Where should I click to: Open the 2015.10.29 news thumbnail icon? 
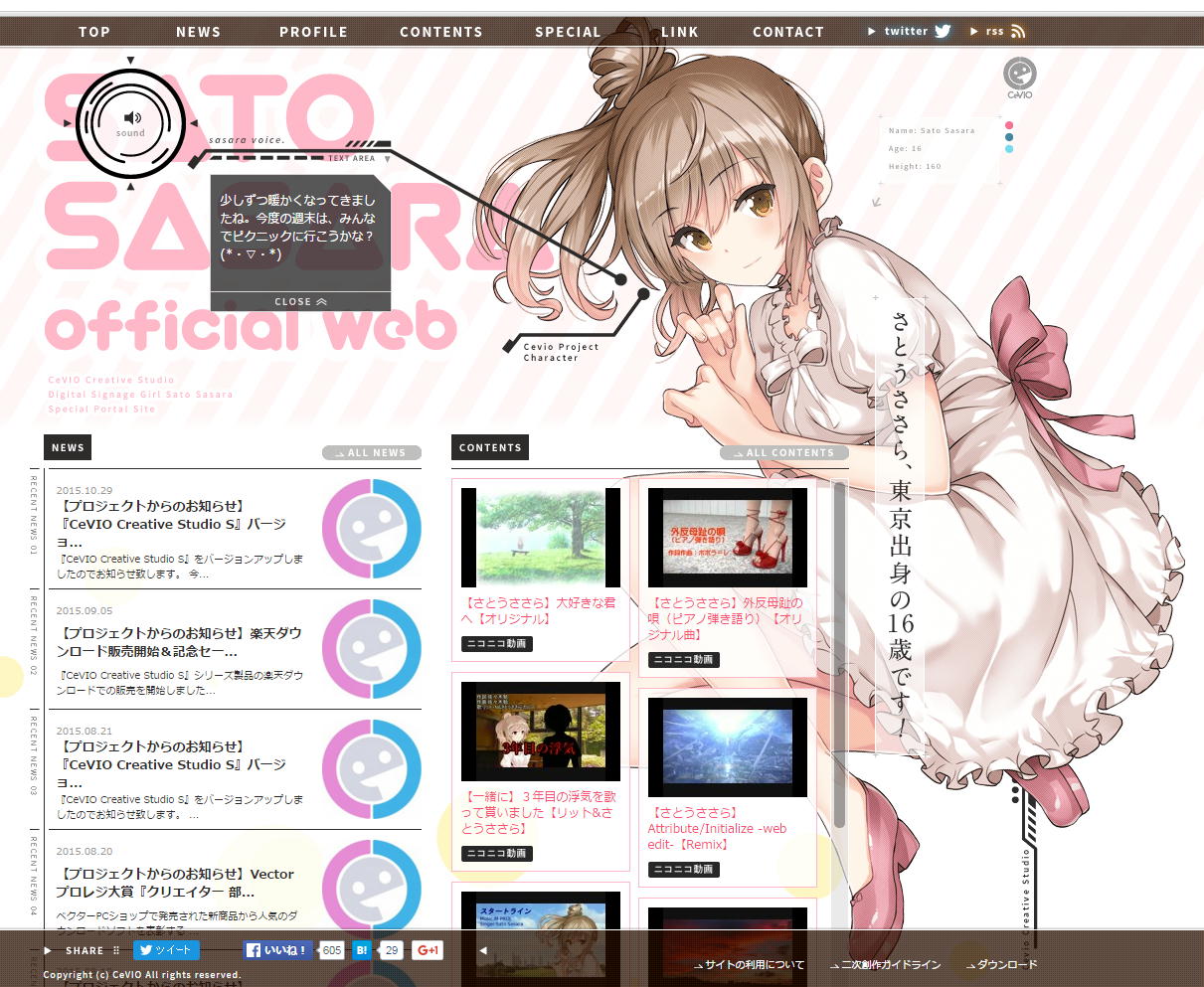371,528
